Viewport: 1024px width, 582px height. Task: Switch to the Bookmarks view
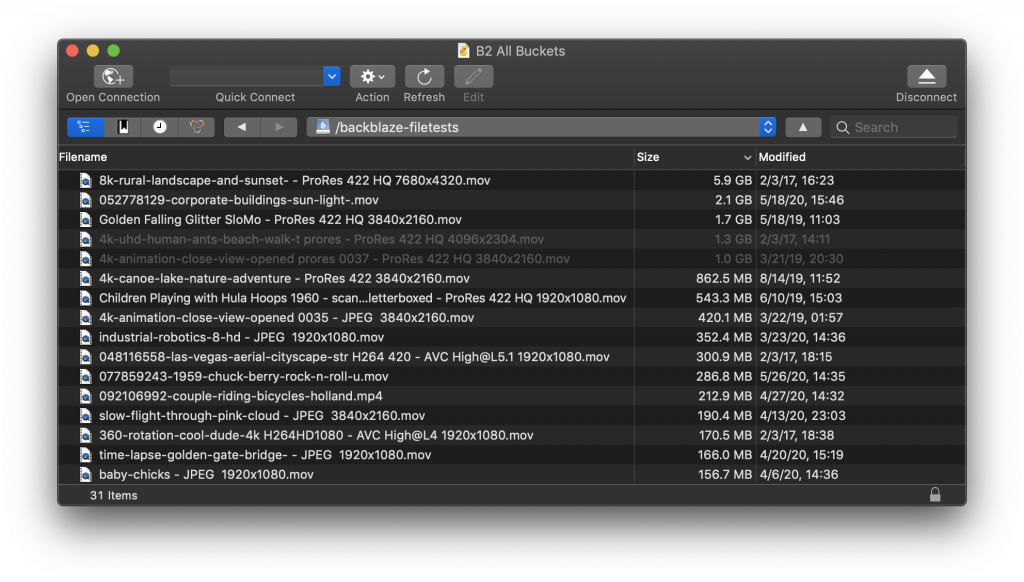click(123, 127)
